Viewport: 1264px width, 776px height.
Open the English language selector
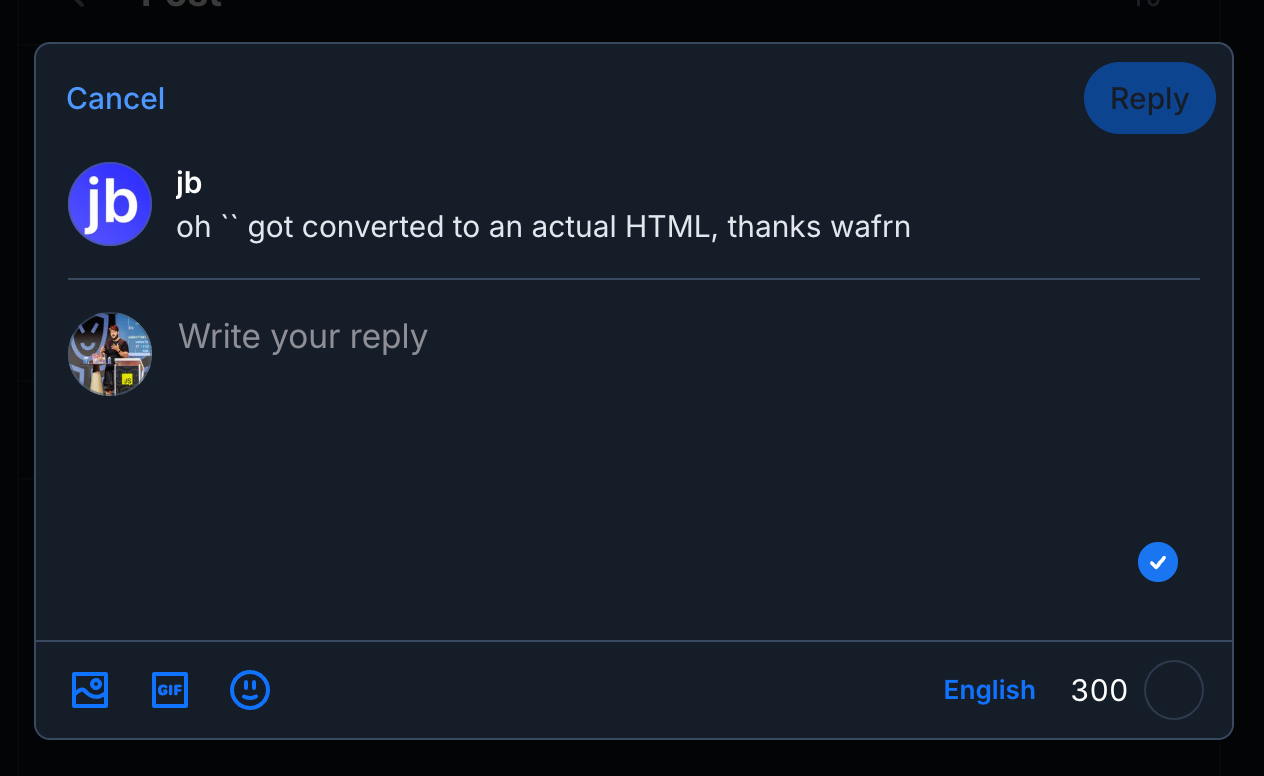click(989, 690)
